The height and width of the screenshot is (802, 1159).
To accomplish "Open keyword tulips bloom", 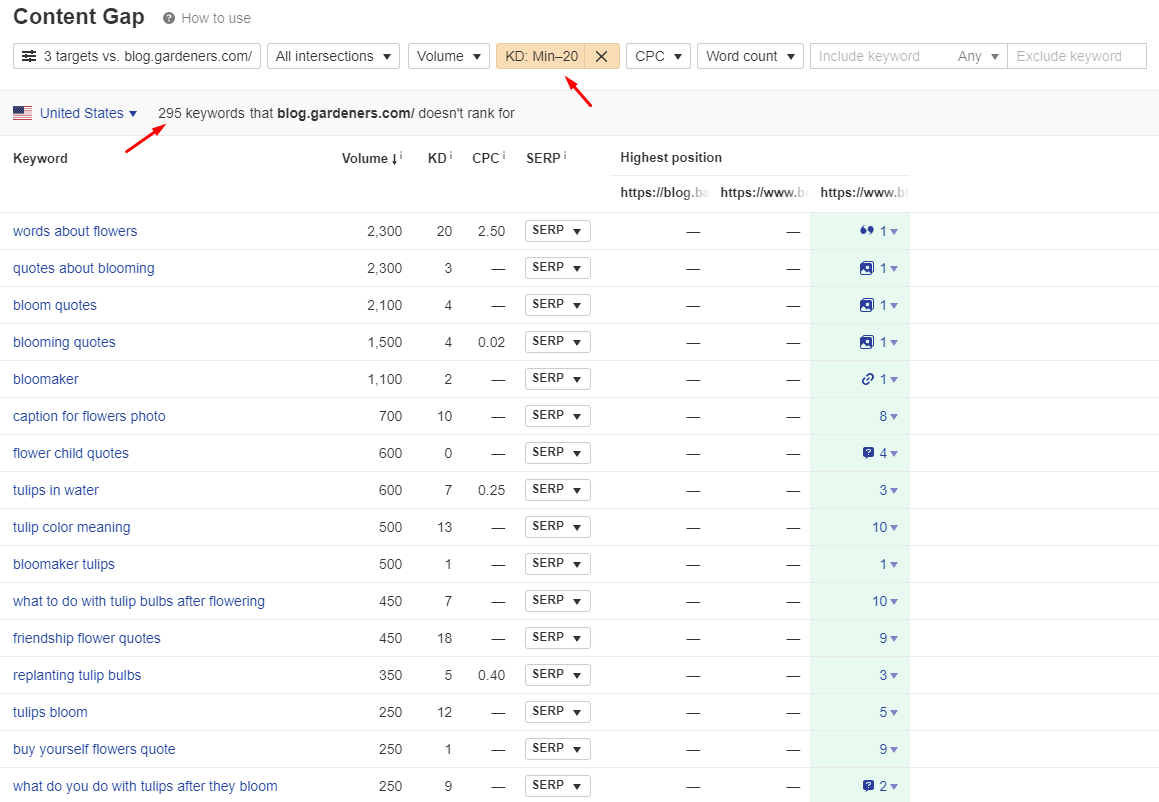I will [x=50, y=712].
